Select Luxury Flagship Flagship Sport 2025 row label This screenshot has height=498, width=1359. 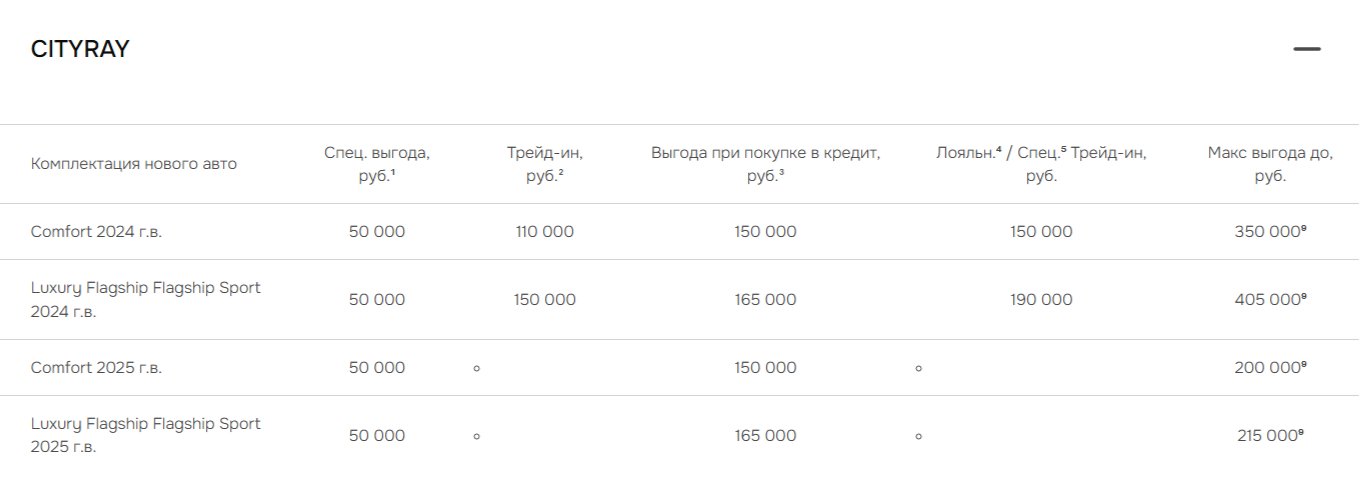coord(146,436)
